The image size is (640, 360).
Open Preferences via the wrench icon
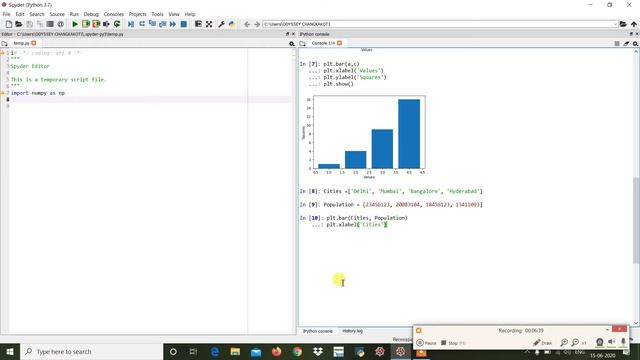221,24
